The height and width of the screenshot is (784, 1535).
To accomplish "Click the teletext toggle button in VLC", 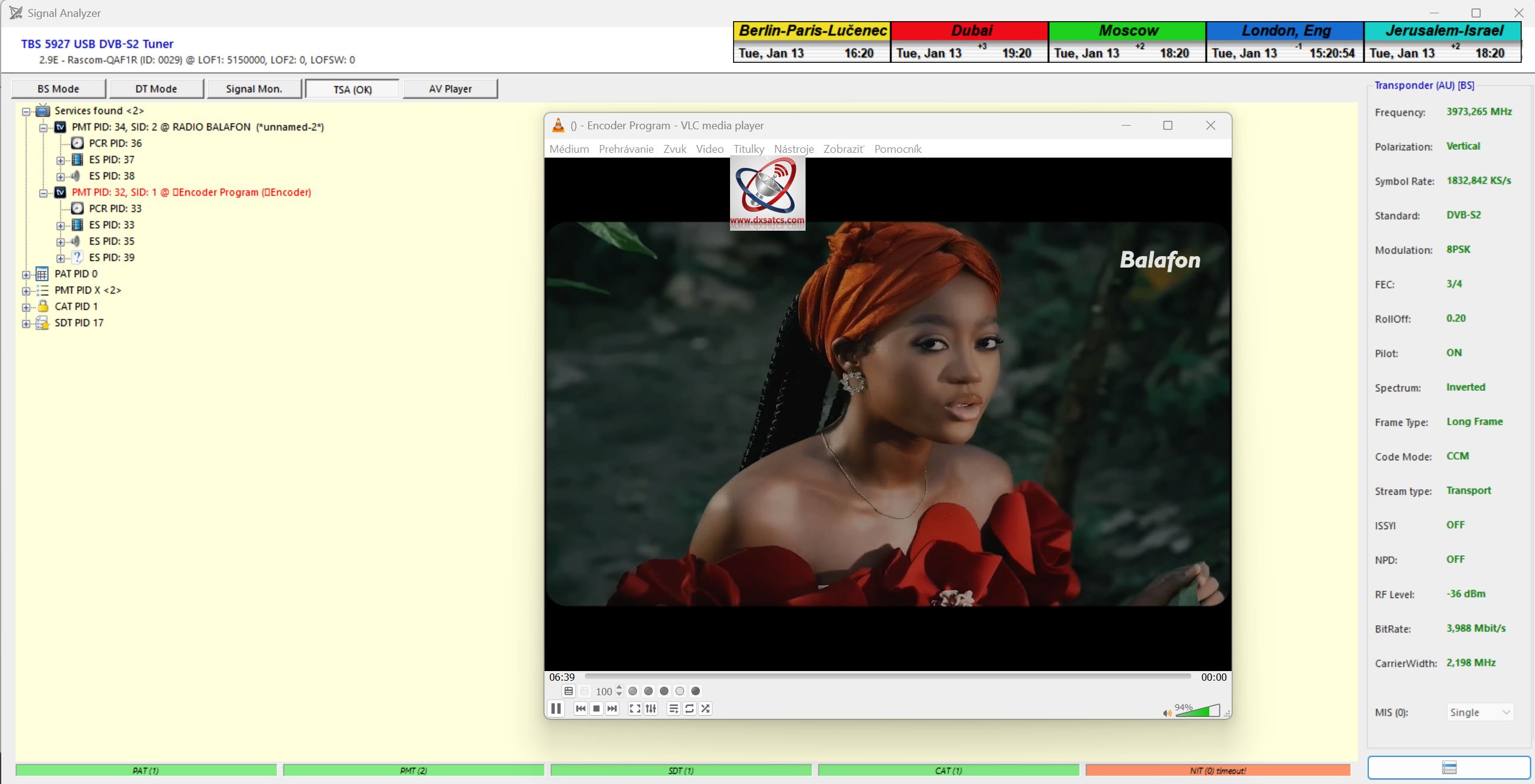I will click(x=568, y=691).
